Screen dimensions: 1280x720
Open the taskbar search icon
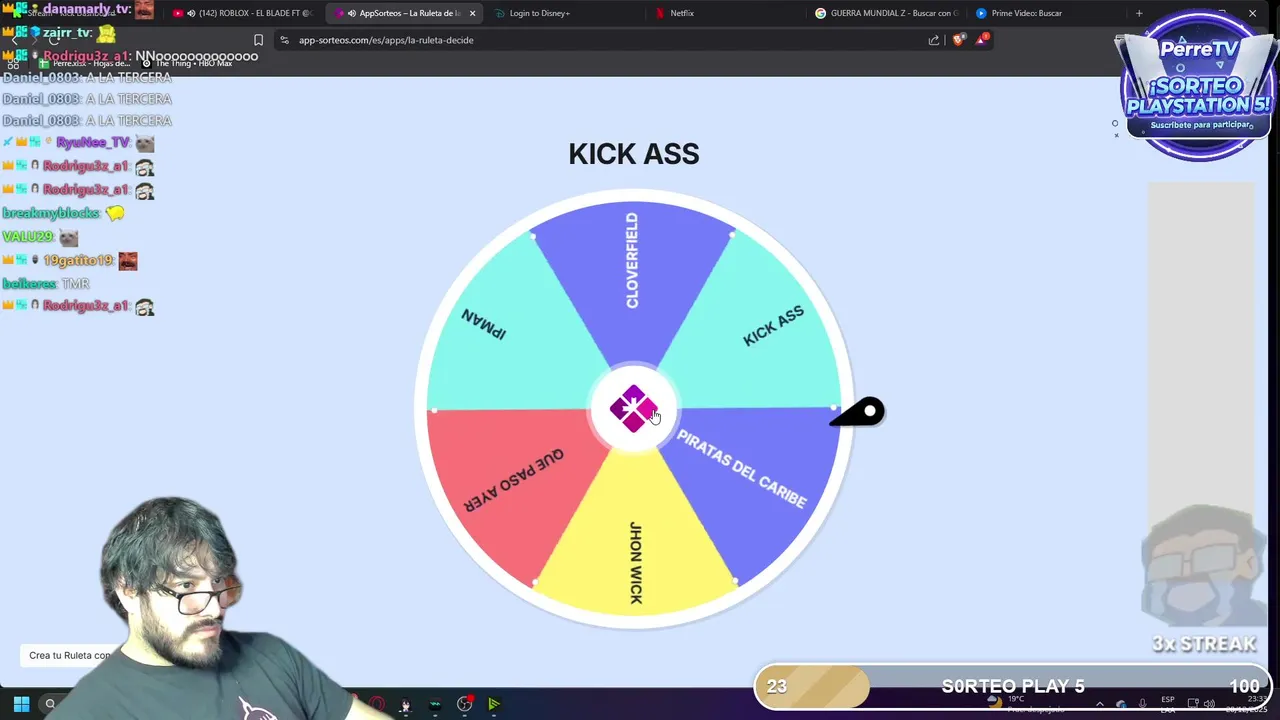(50, 704)
